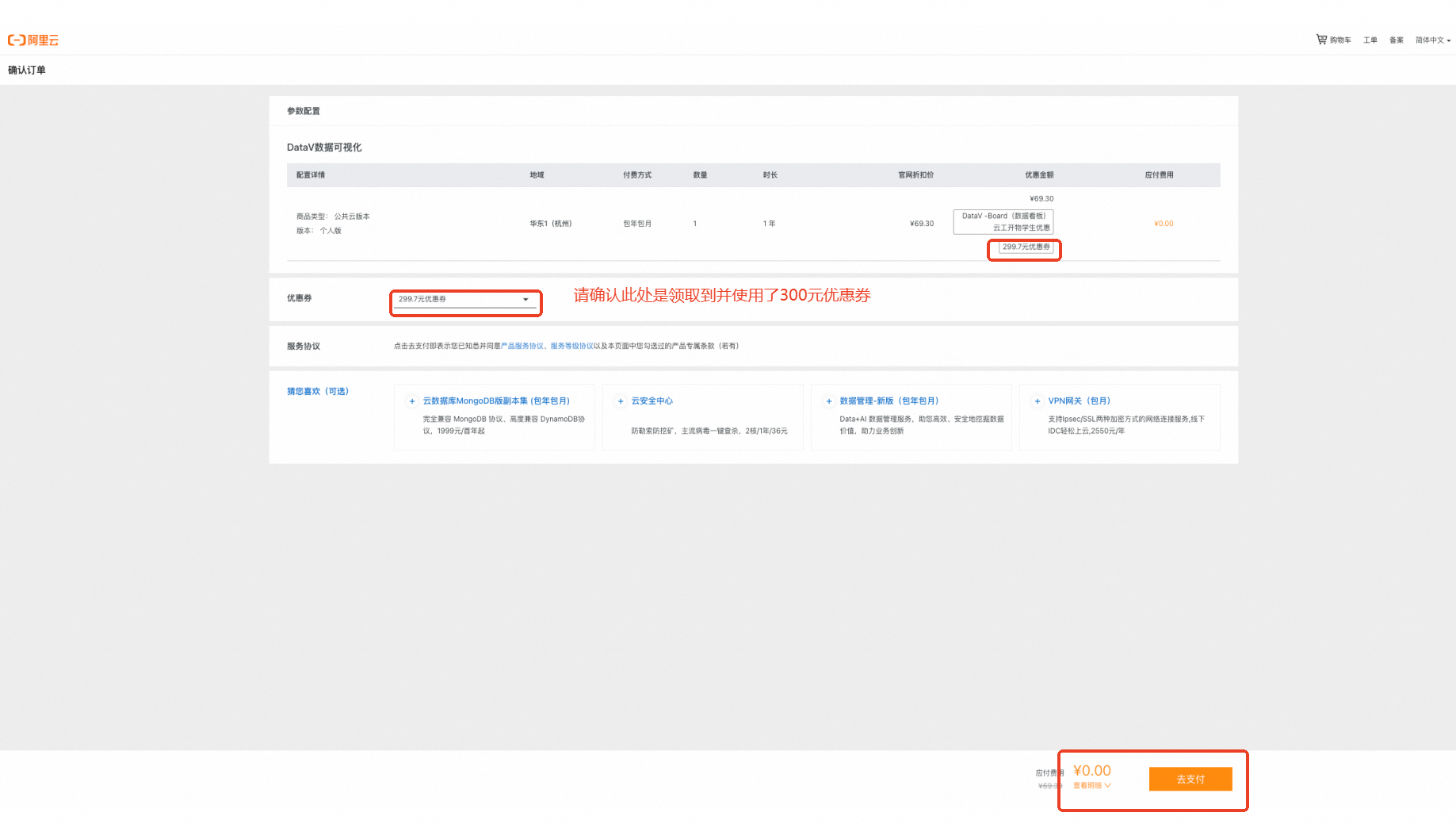The width and height of the screenshot is (1456, 824).
Task: Open 数据管理-新版 (包年包月) title
Action: pyautogui.click(x=889, y=401)
